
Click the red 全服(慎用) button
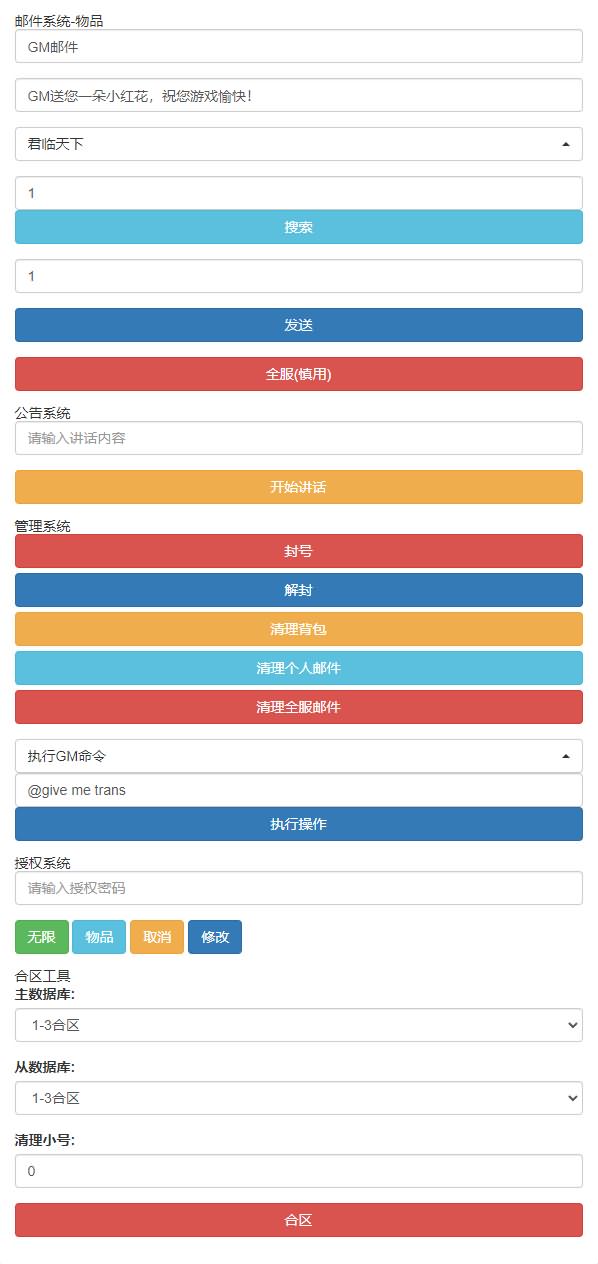coord(299,374)
